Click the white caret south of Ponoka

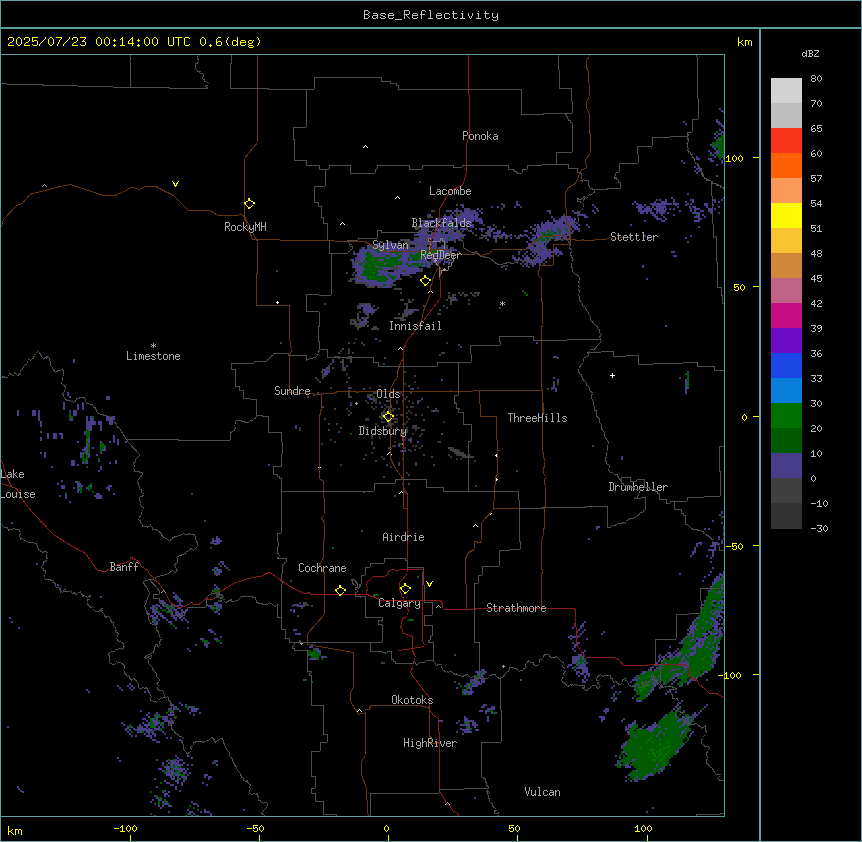point(397,198)
